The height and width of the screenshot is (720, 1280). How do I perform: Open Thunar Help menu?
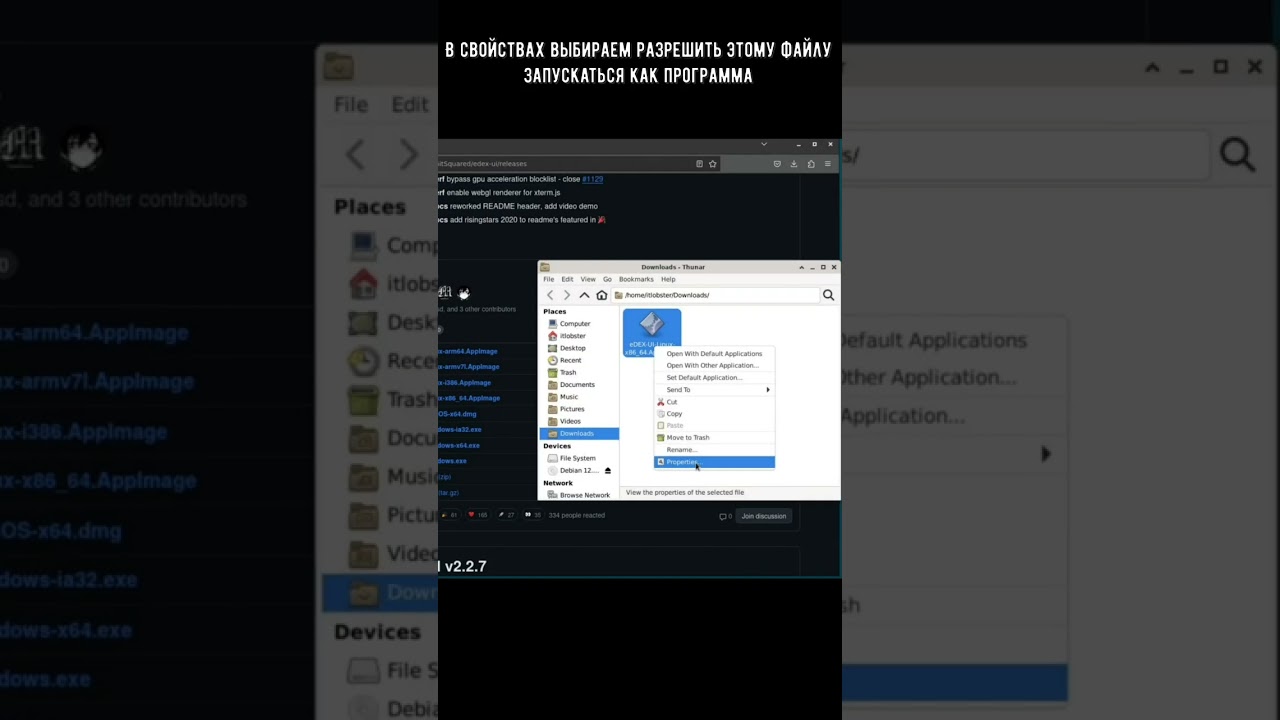tap(668, 279)
